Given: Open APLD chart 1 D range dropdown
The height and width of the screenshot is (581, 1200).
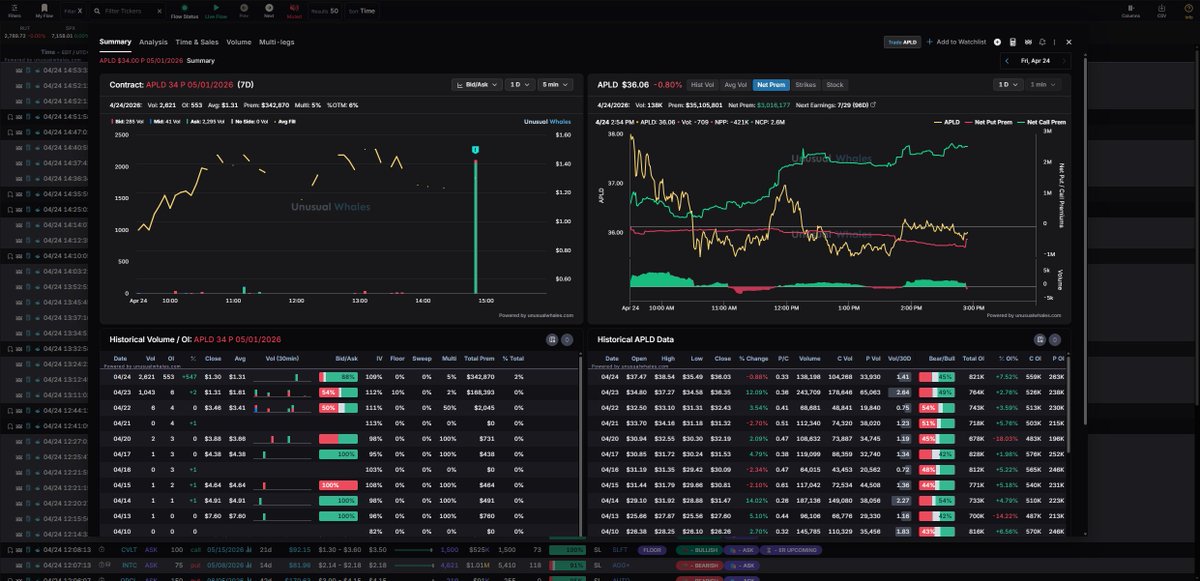Looking at the screenshot, I should tap(1007, 85).
